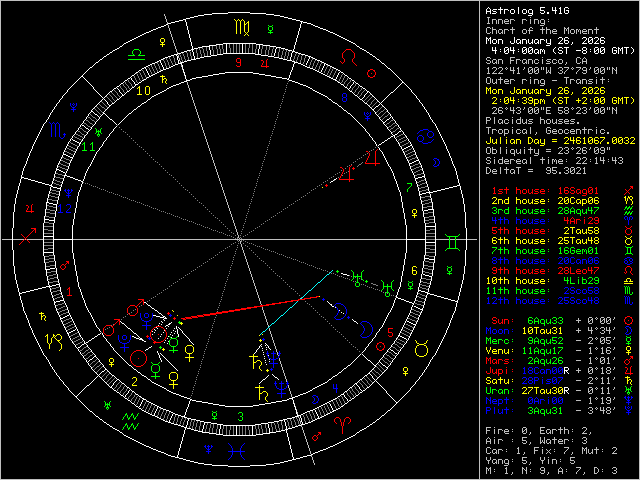This screenshot has height=480, width=640.
Task: Click house number 9 on the wheel
Action: pos(238,61)
